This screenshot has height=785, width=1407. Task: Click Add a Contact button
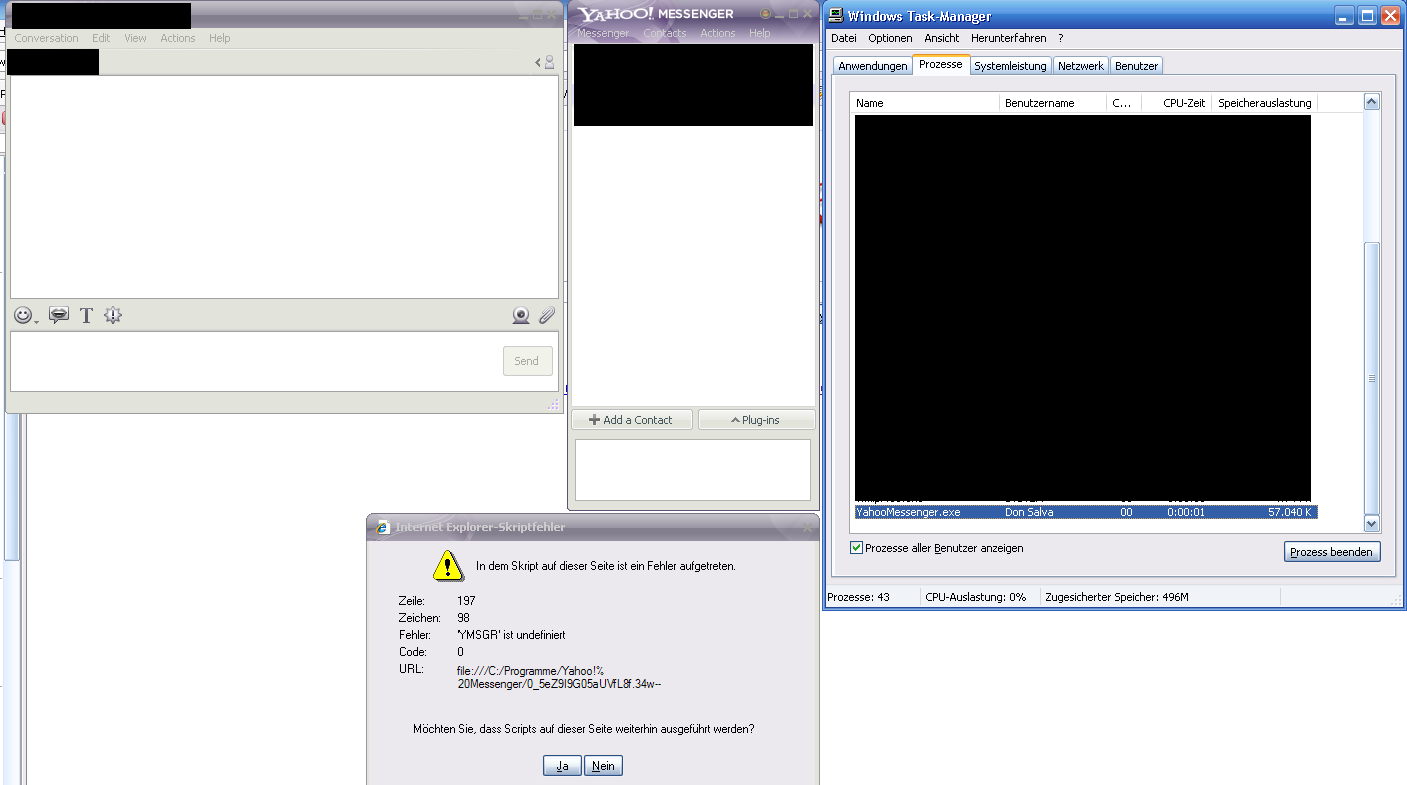[x=632, y=420]
